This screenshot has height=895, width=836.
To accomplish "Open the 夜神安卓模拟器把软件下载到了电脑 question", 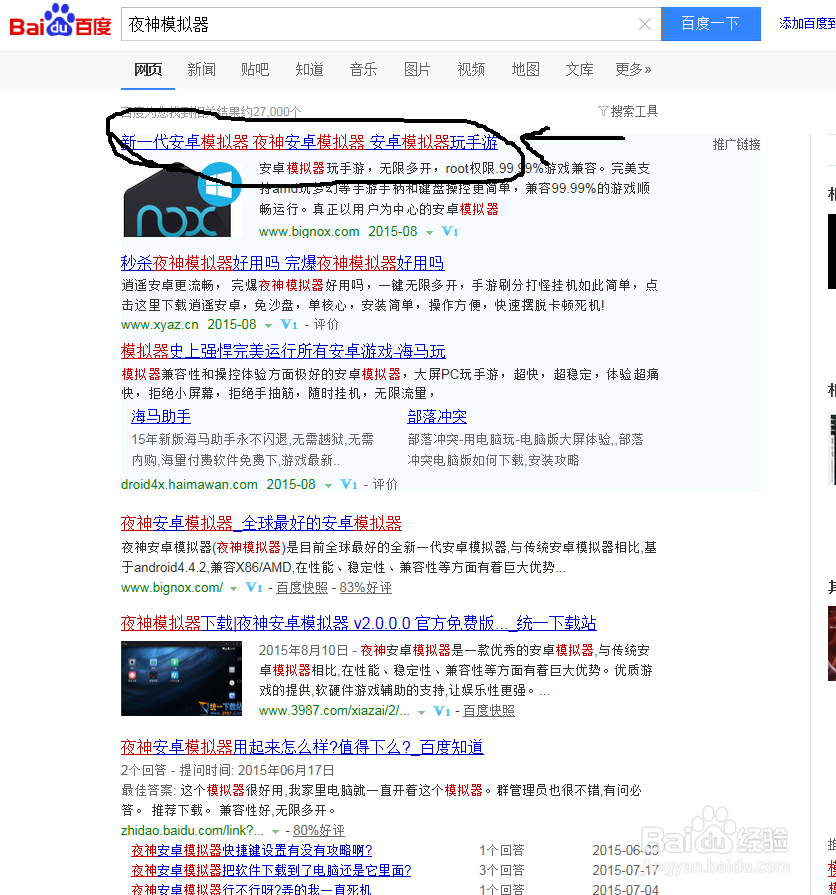I will pyautogui.click(x=271, y=870).
